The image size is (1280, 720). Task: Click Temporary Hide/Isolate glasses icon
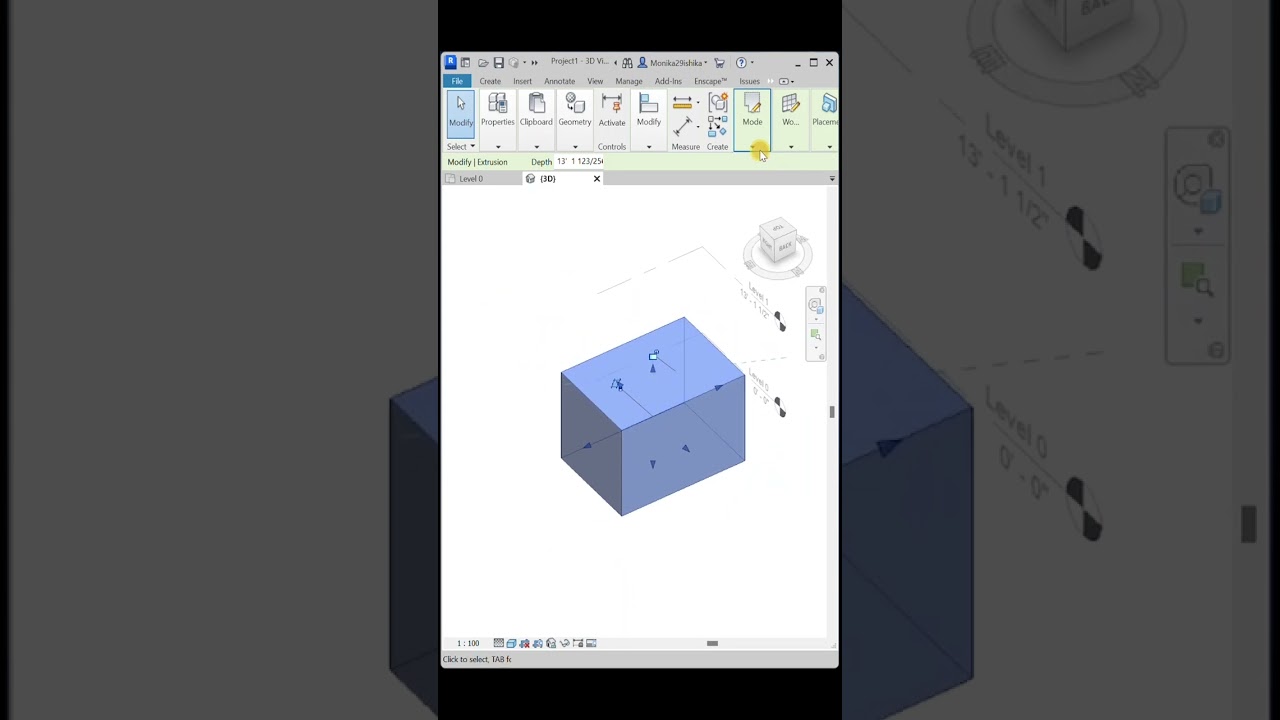[565, 643]
